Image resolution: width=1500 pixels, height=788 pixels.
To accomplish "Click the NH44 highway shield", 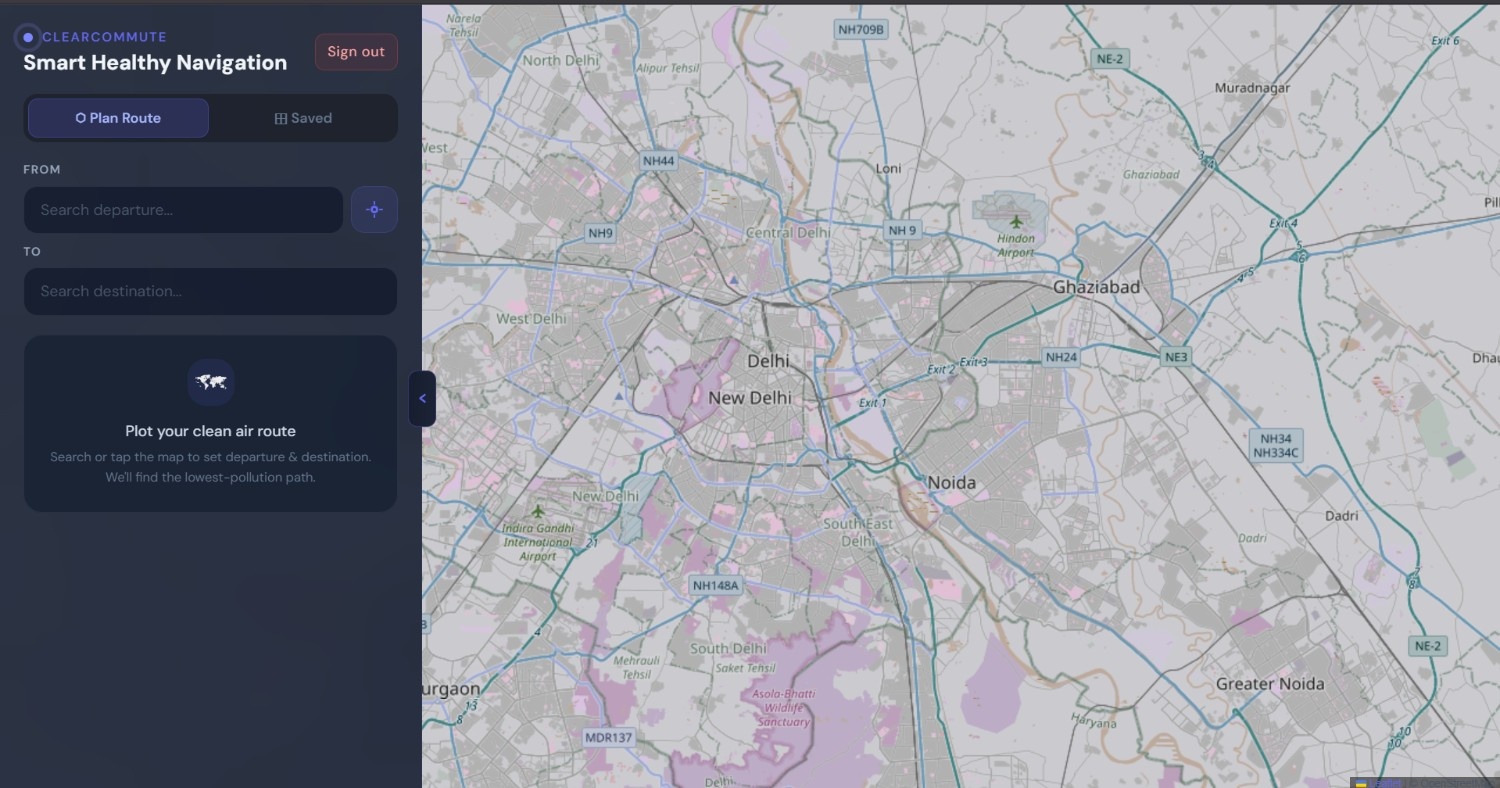I will click(x=659, y=161).
